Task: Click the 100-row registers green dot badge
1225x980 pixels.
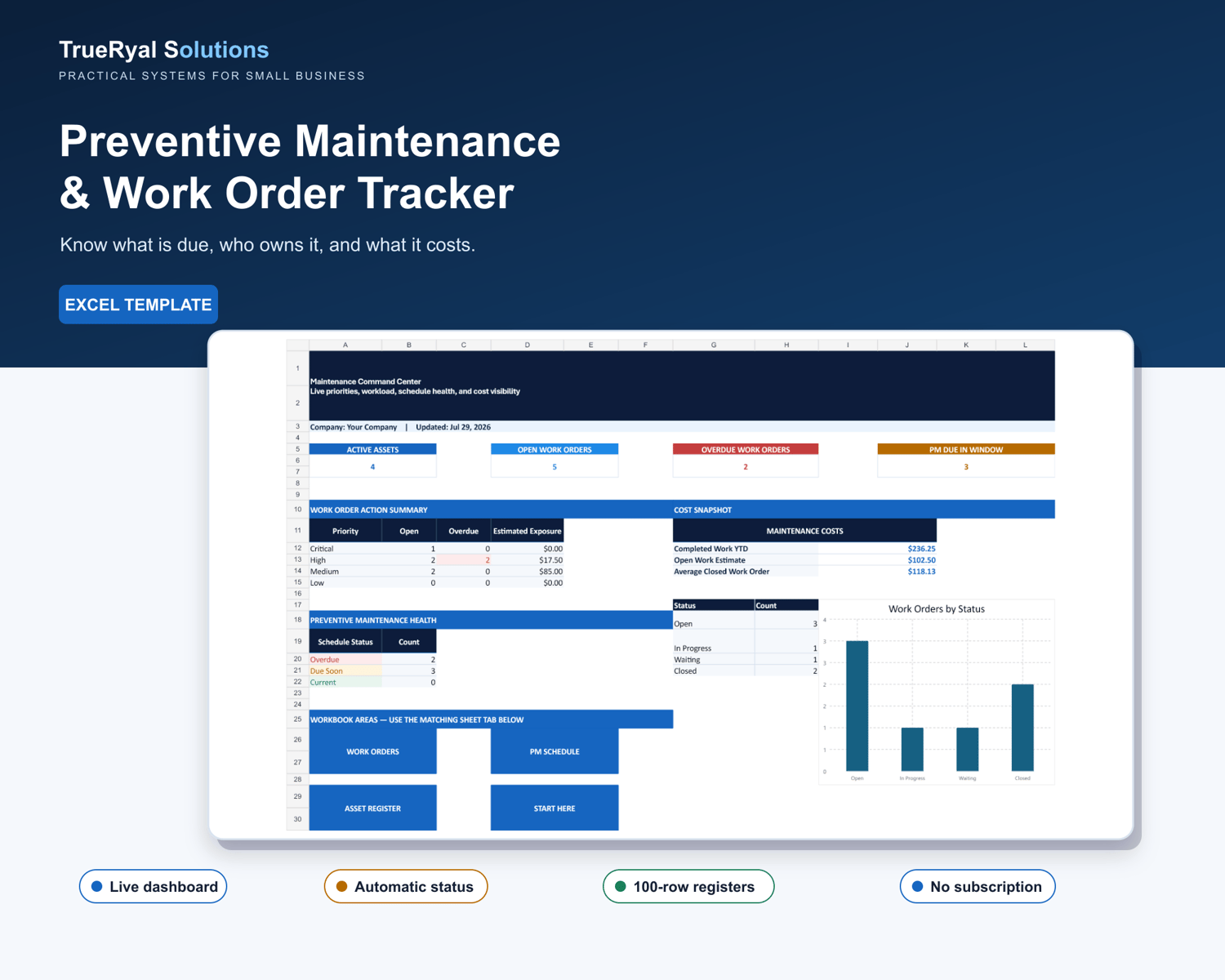Action: (688, 886)
